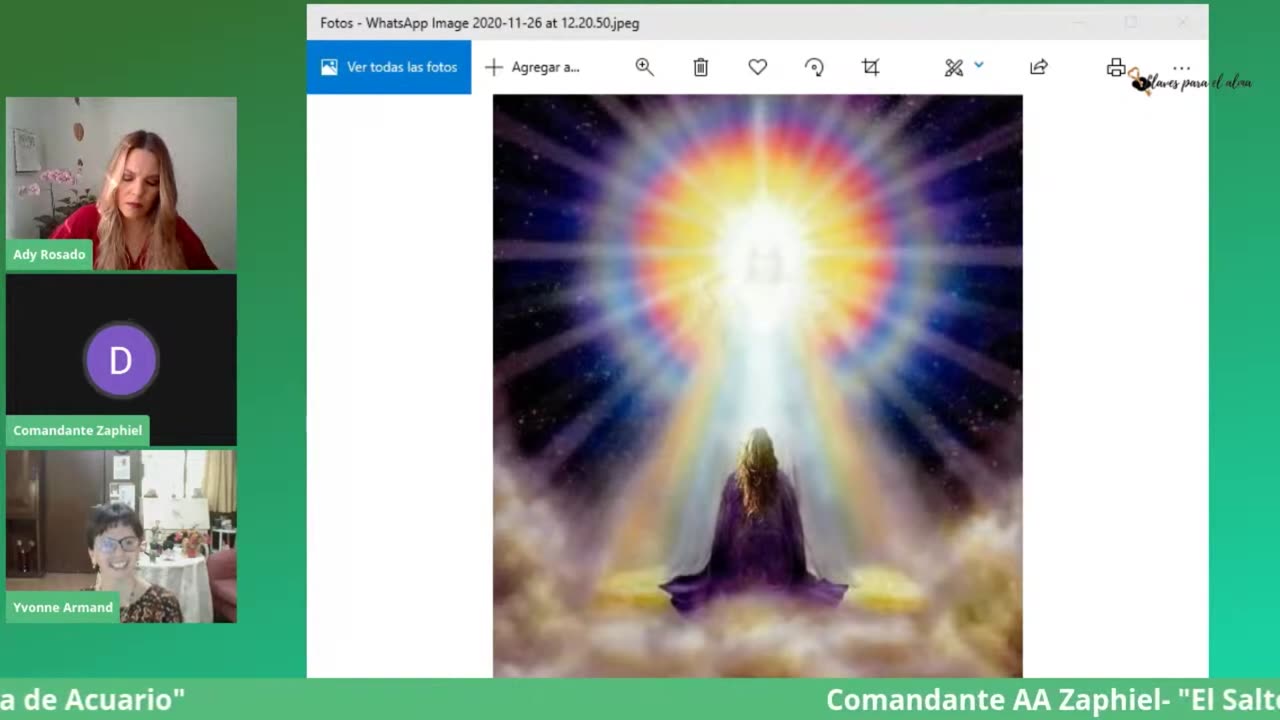The height and width of the screenshot is (720, 1280).
Task: Open the edit and create icon
Action: coord(953,67)
